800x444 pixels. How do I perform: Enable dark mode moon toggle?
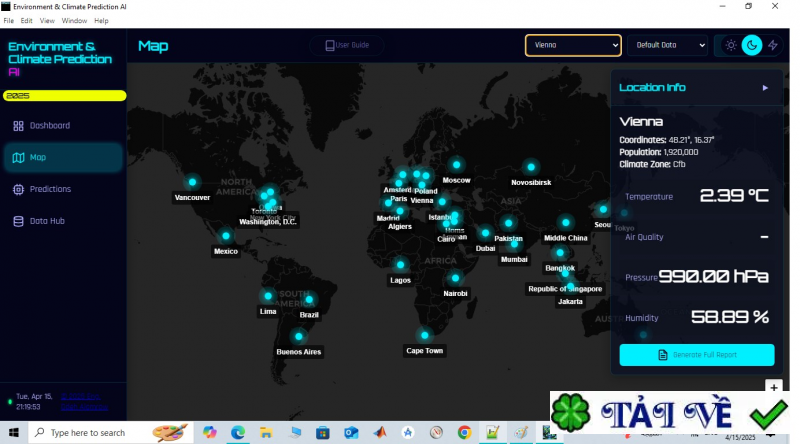click(752, 45)
